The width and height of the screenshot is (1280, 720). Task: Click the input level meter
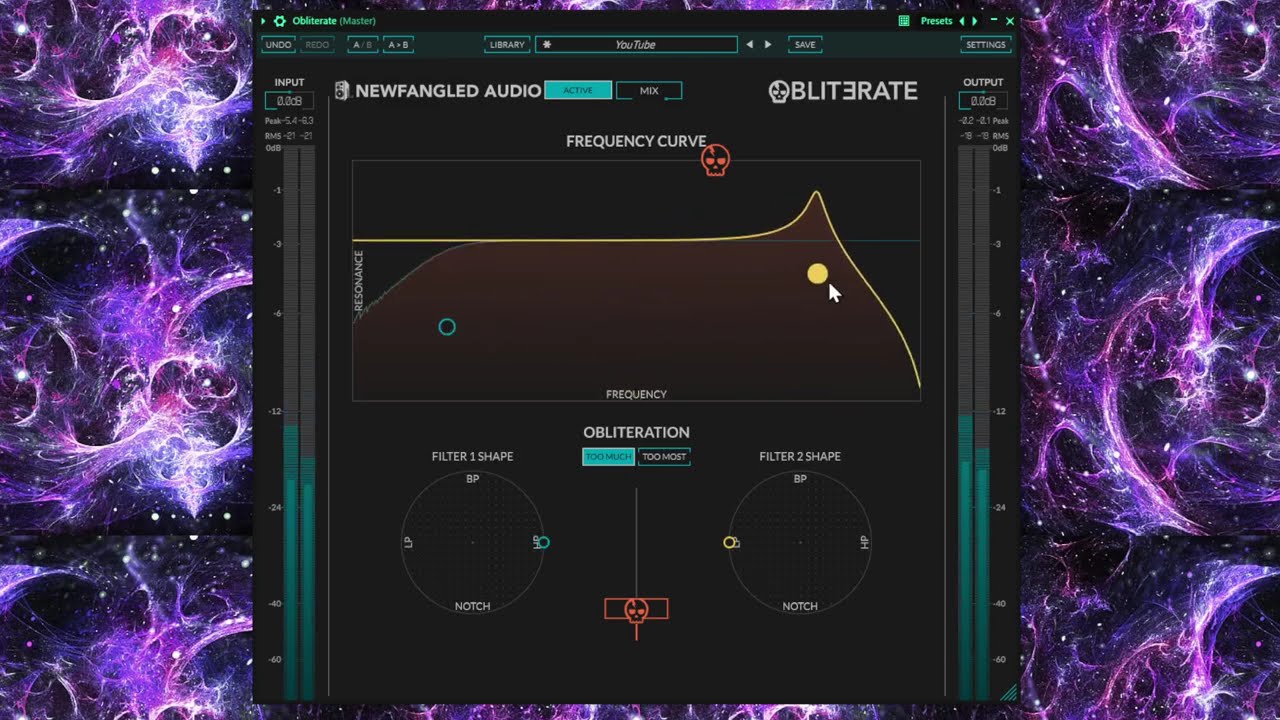tap(299, 422)
